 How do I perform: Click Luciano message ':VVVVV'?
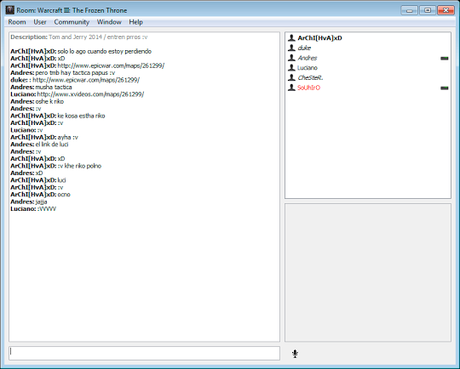coord(47,209)
